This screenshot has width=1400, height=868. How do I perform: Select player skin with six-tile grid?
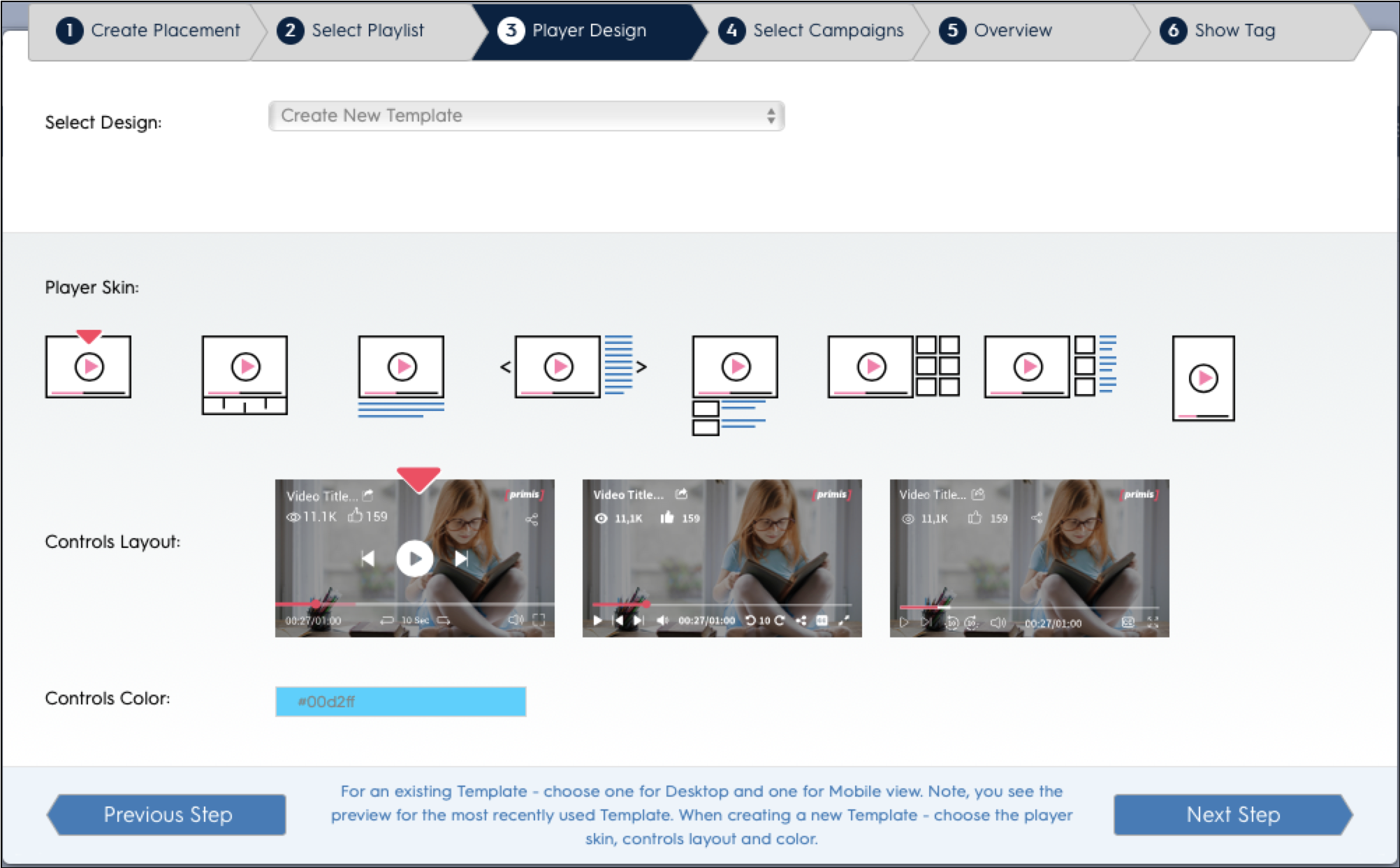[x=893, y=367]
